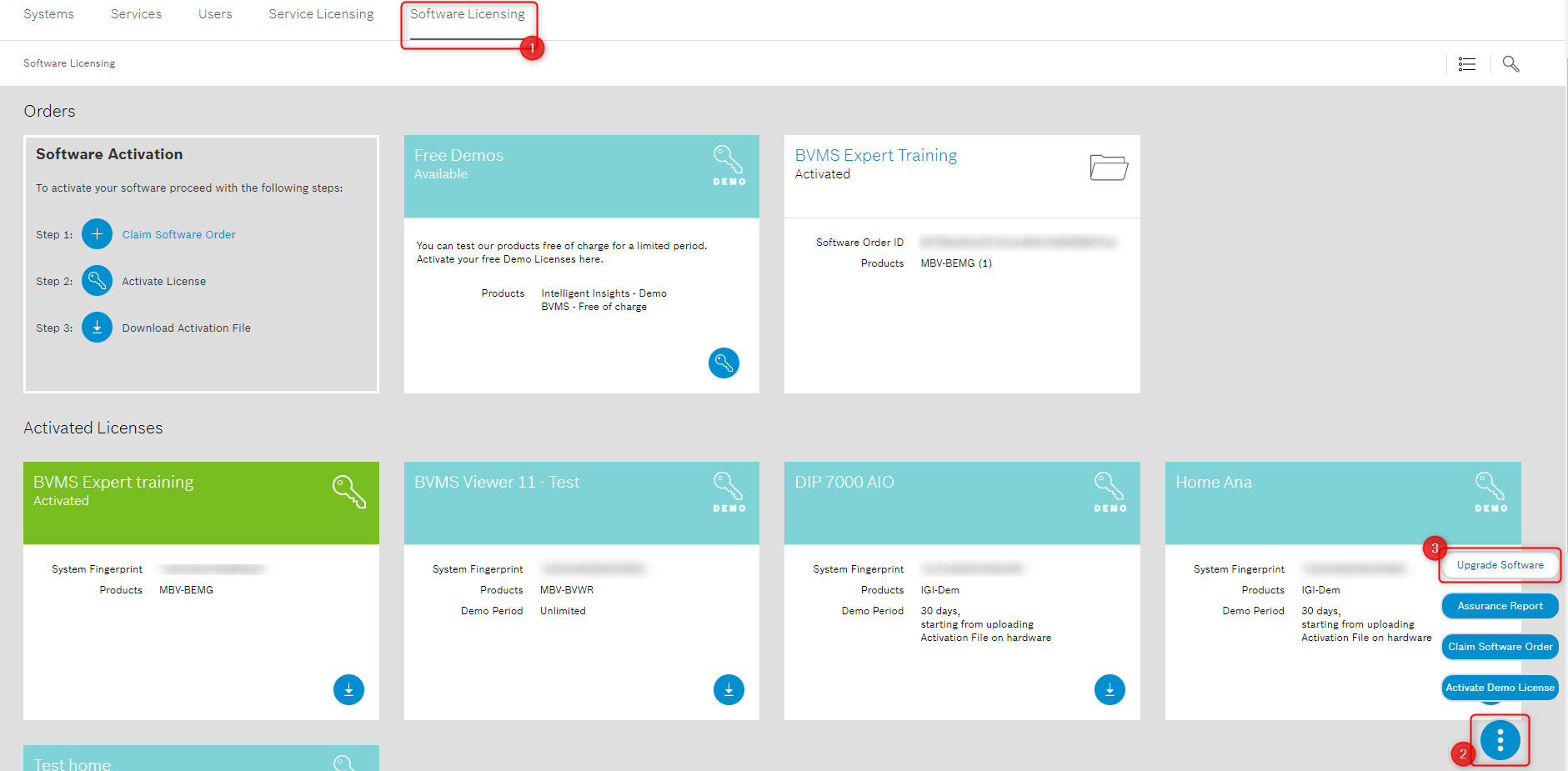Activate free demo with key button
This screenshot has width=1568, height=771.
(x=724, y=363)
